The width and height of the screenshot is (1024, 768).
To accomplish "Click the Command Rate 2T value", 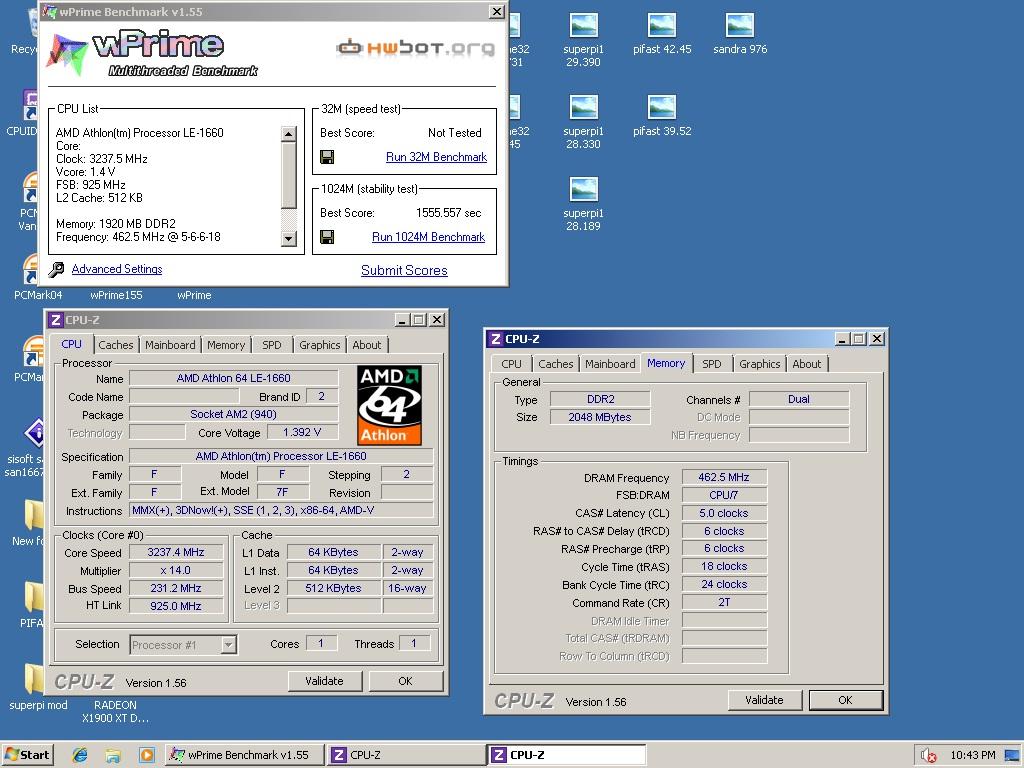I will tap(724, 603).
